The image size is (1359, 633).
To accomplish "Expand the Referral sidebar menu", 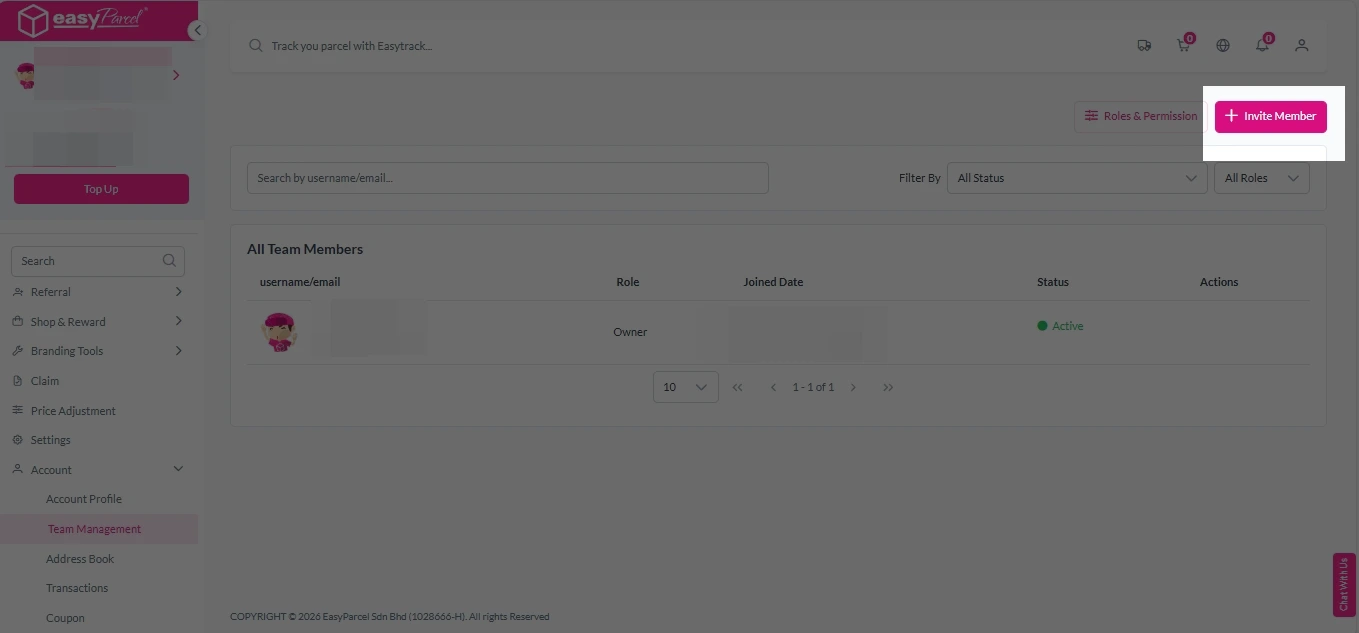I will coord(98,292).
